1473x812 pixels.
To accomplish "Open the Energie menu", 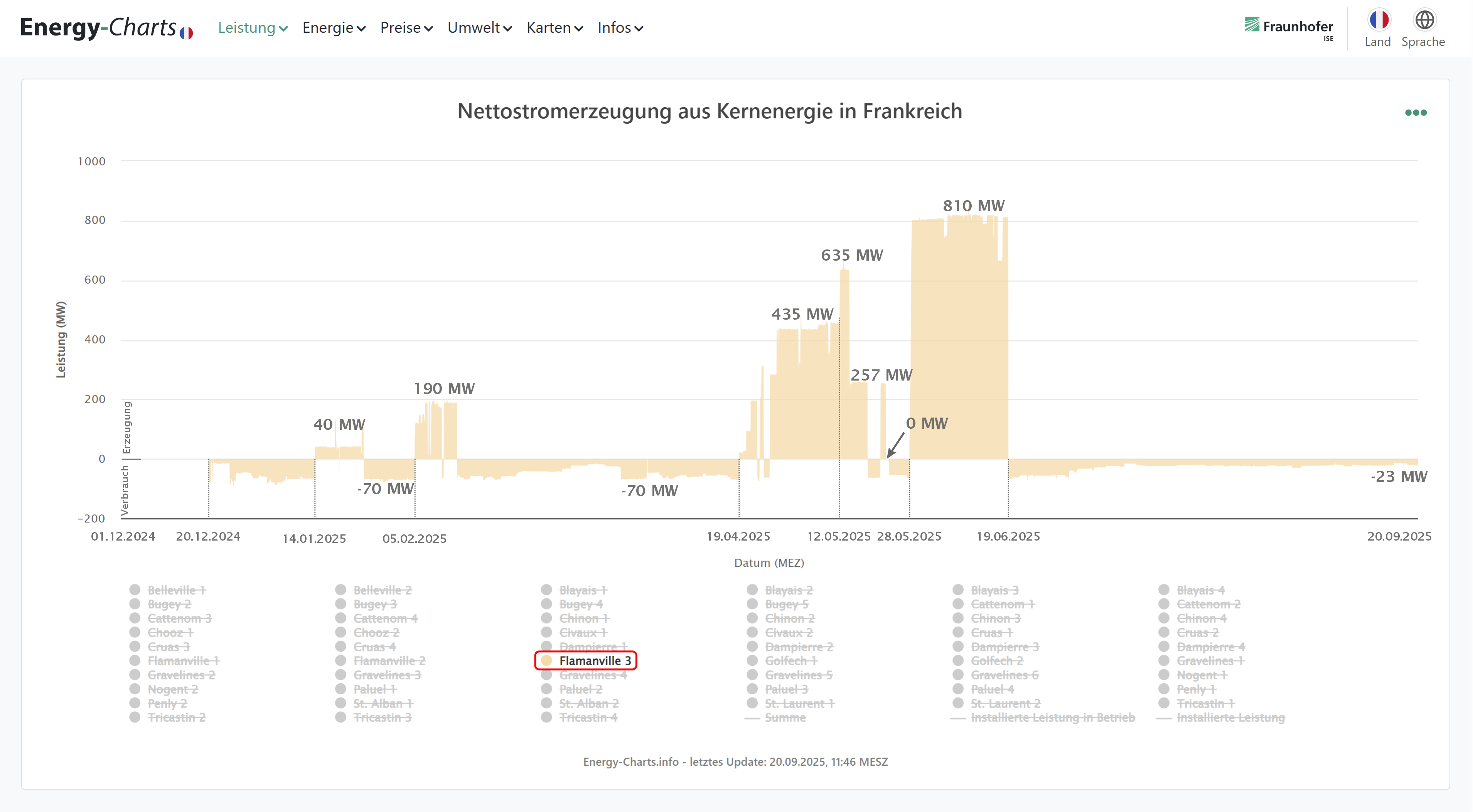I will click(x=334, y=27).
